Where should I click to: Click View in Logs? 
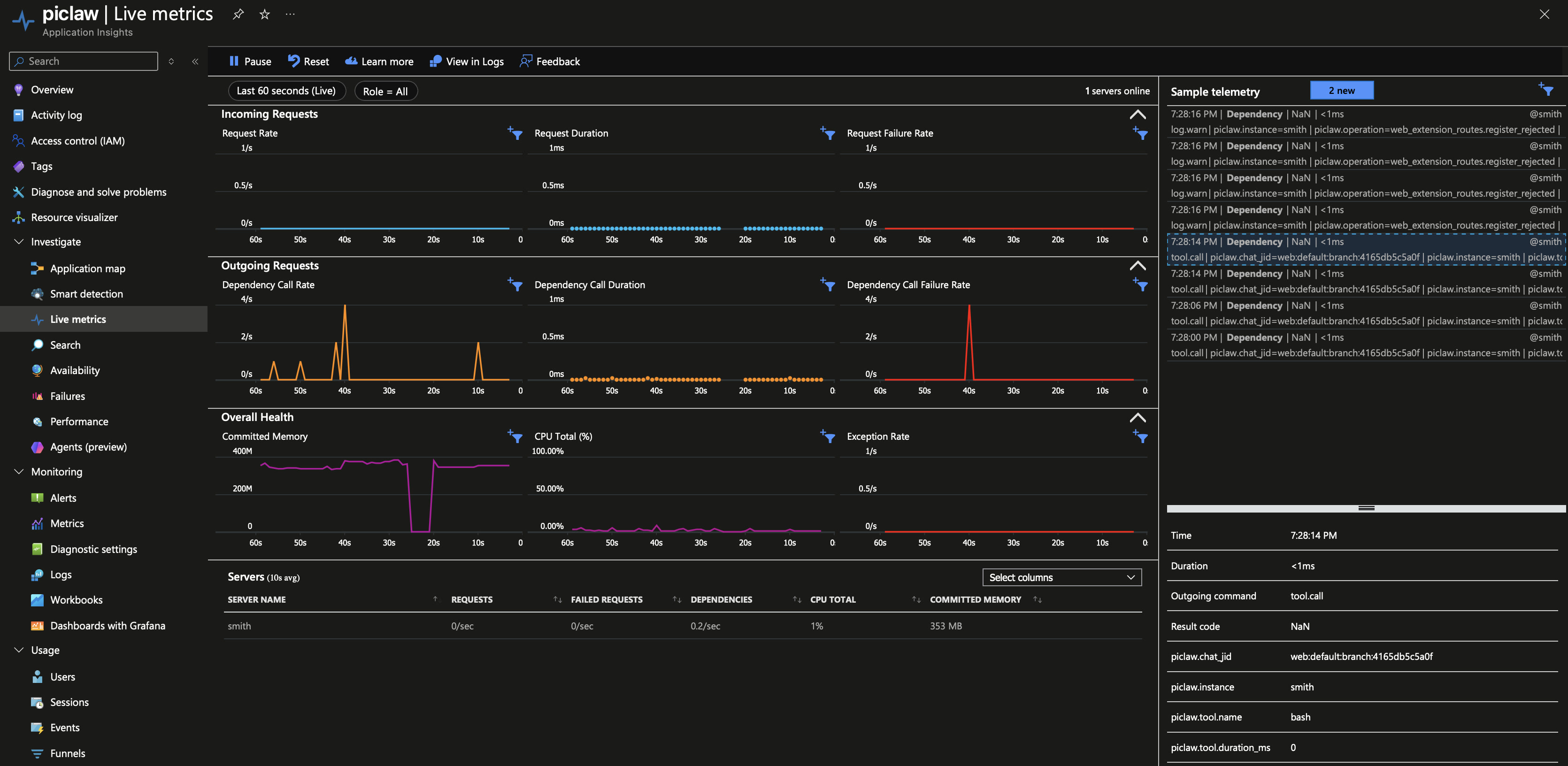[467, 61]
